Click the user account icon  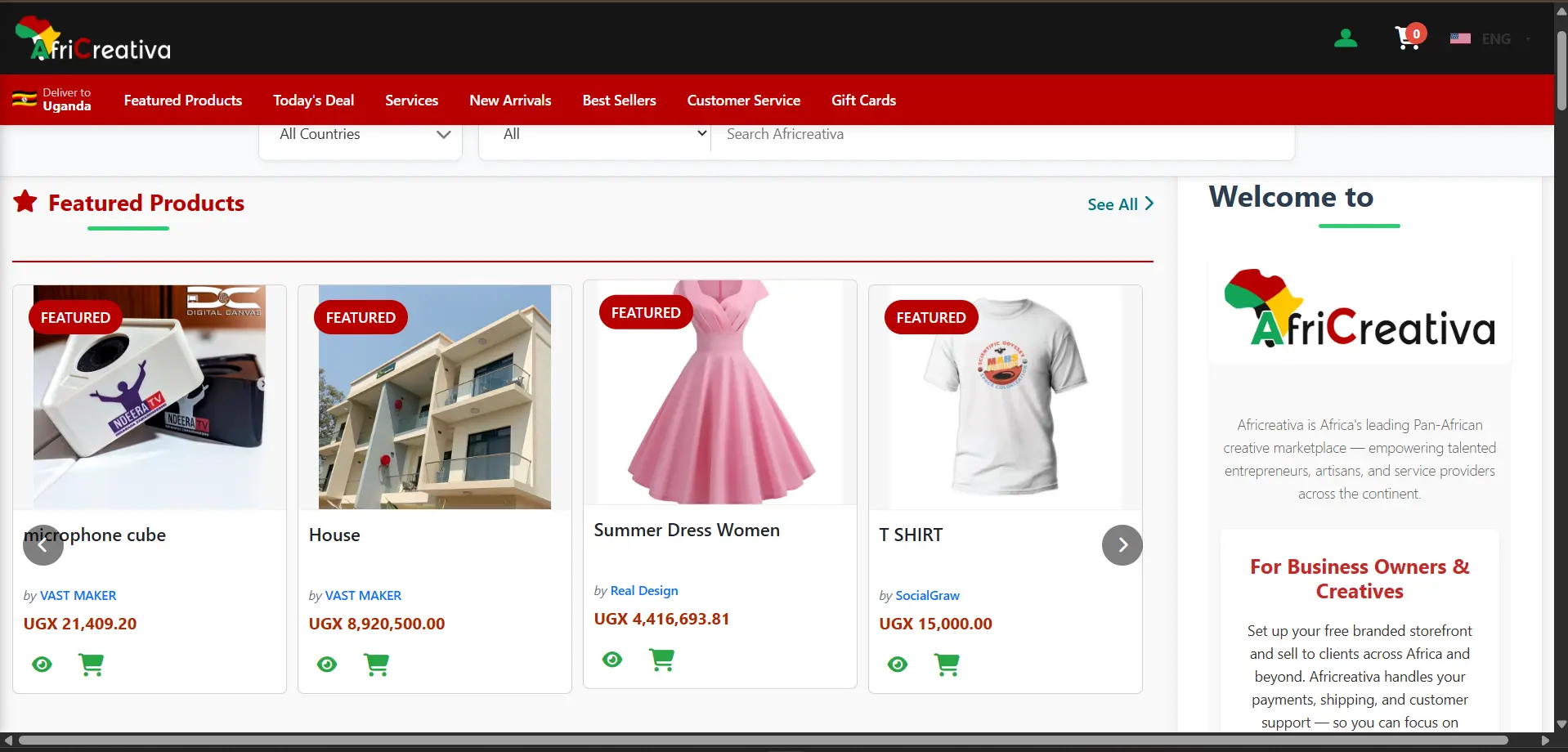(x=1345, y=37)
